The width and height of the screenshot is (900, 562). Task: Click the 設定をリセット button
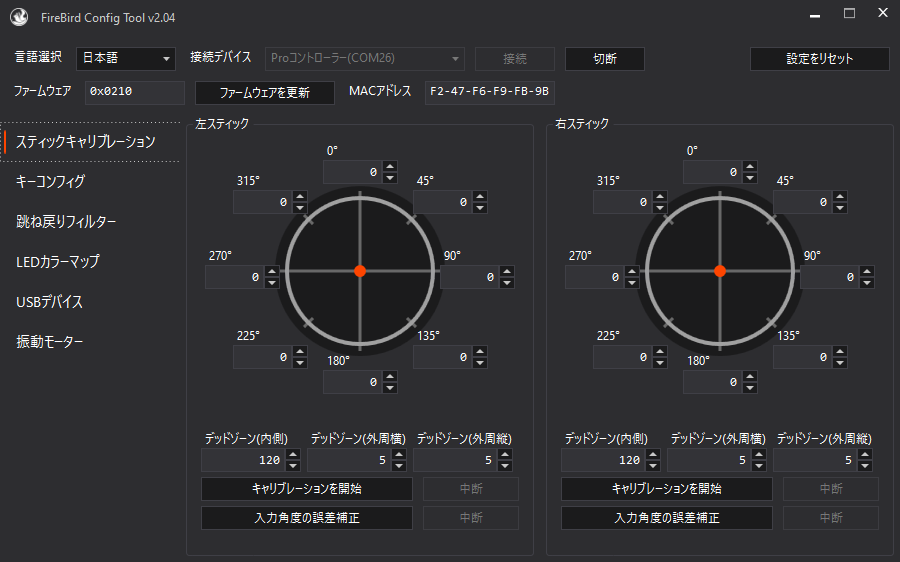[820, 59]
